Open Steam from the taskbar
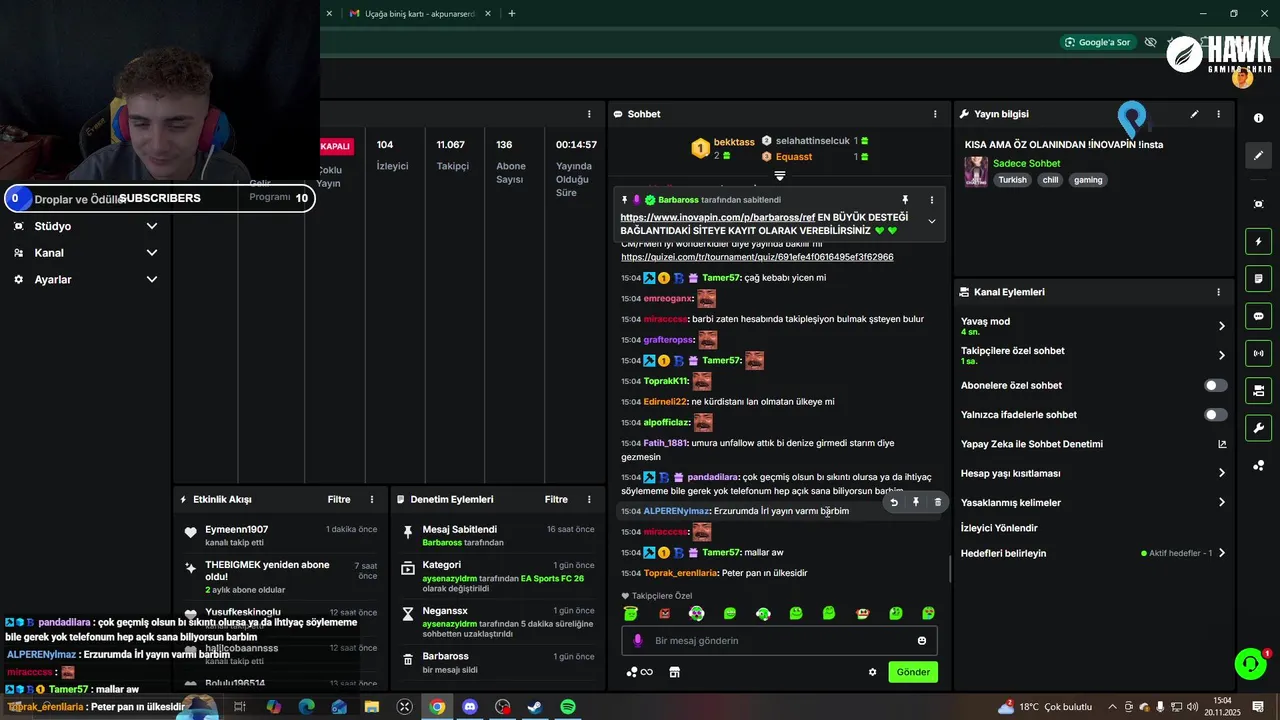1280x720 pixels. 535,707
